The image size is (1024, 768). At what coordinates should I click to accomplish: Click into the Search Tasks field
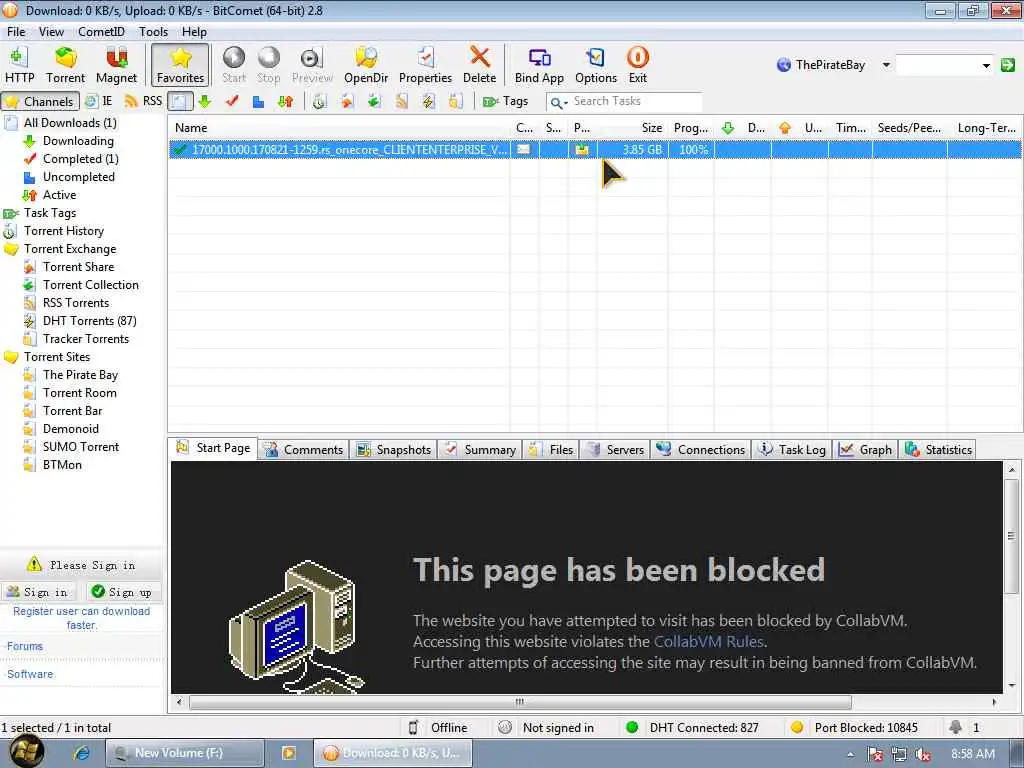pos(635,101)
